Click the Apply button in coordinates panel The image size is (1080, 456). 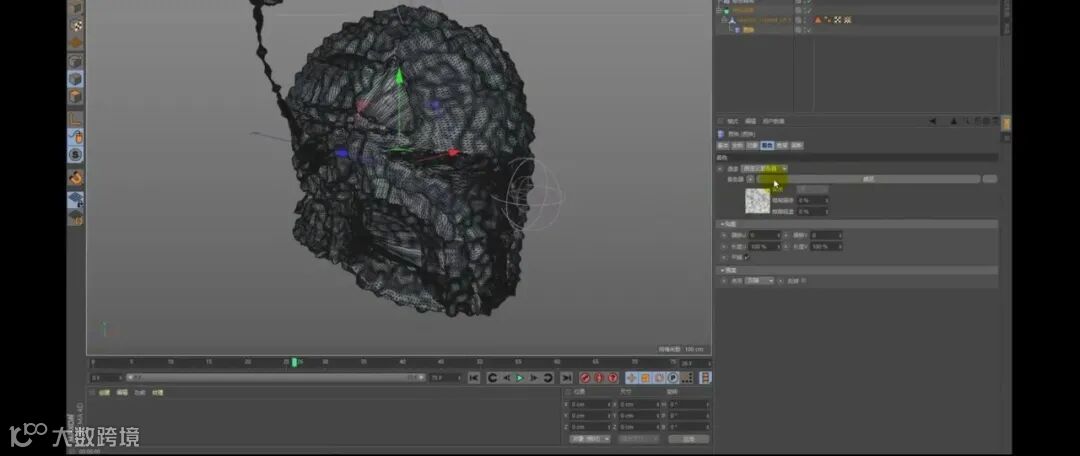click(x=688, y=439)
